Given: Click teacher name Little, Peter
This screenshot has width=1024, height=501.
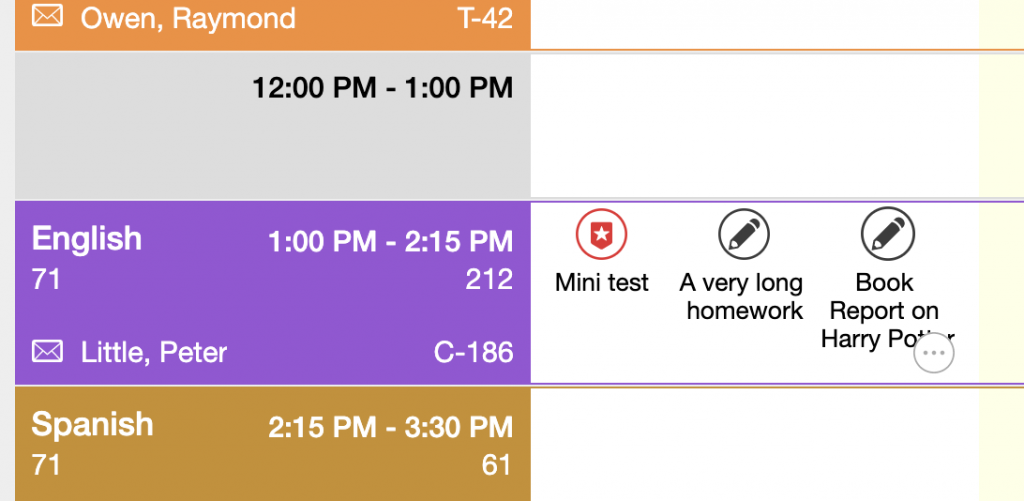Looking at the screenshot, I should 153,353.
